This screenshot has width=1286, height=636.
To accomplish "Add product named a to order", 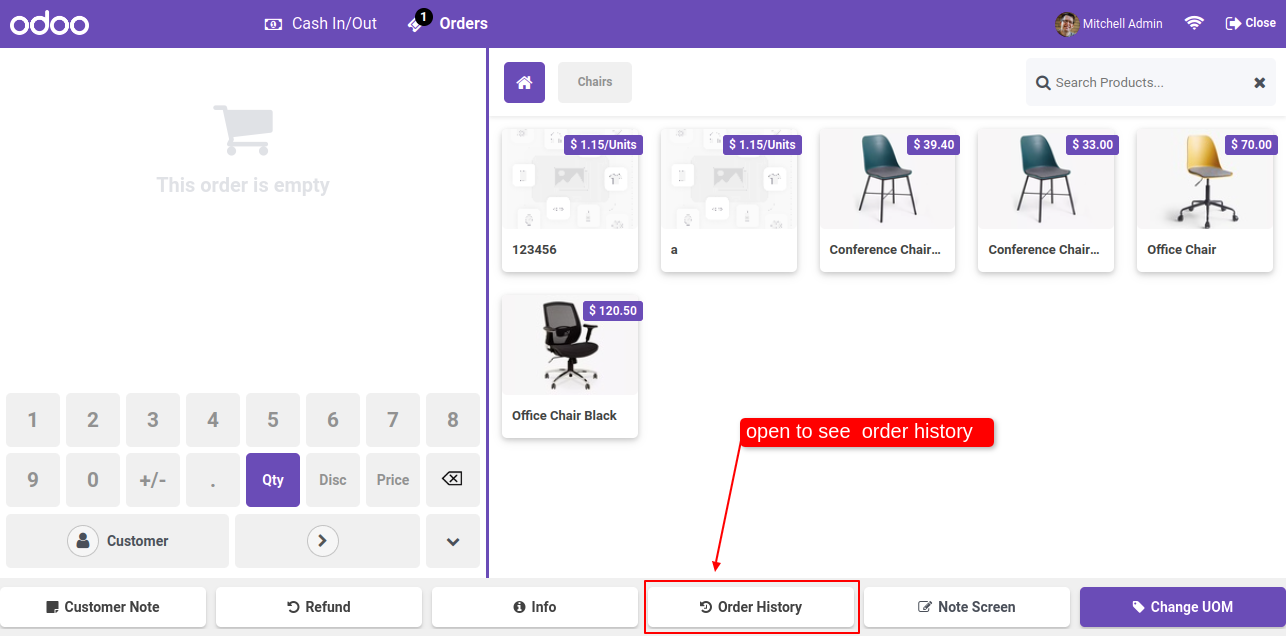I will click(729, 200).
